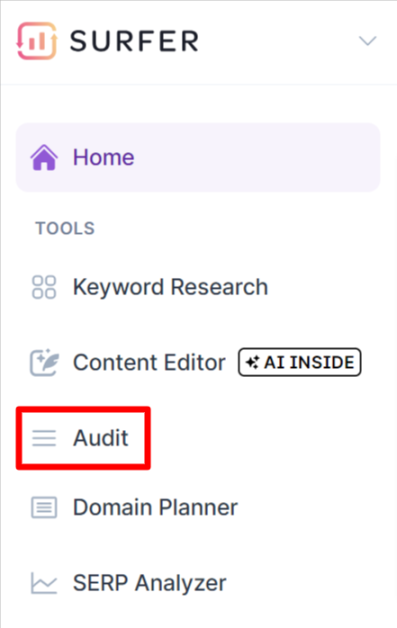
Task: Open Keyword Research tool
Action: pyautogui.click(x=170, y=287)
